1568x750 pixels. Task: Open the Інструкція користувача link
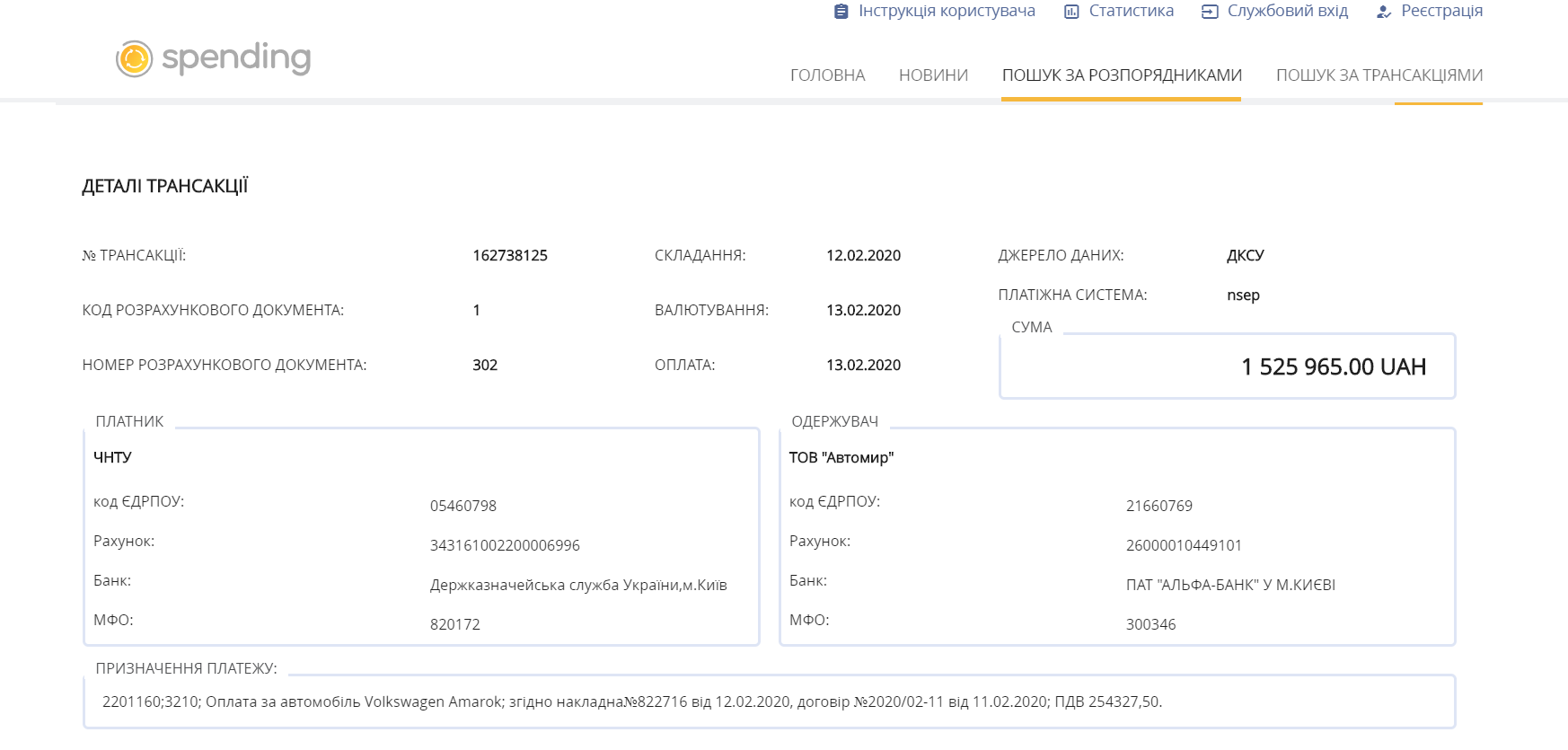pyautogui.click(x=947, y=11)
